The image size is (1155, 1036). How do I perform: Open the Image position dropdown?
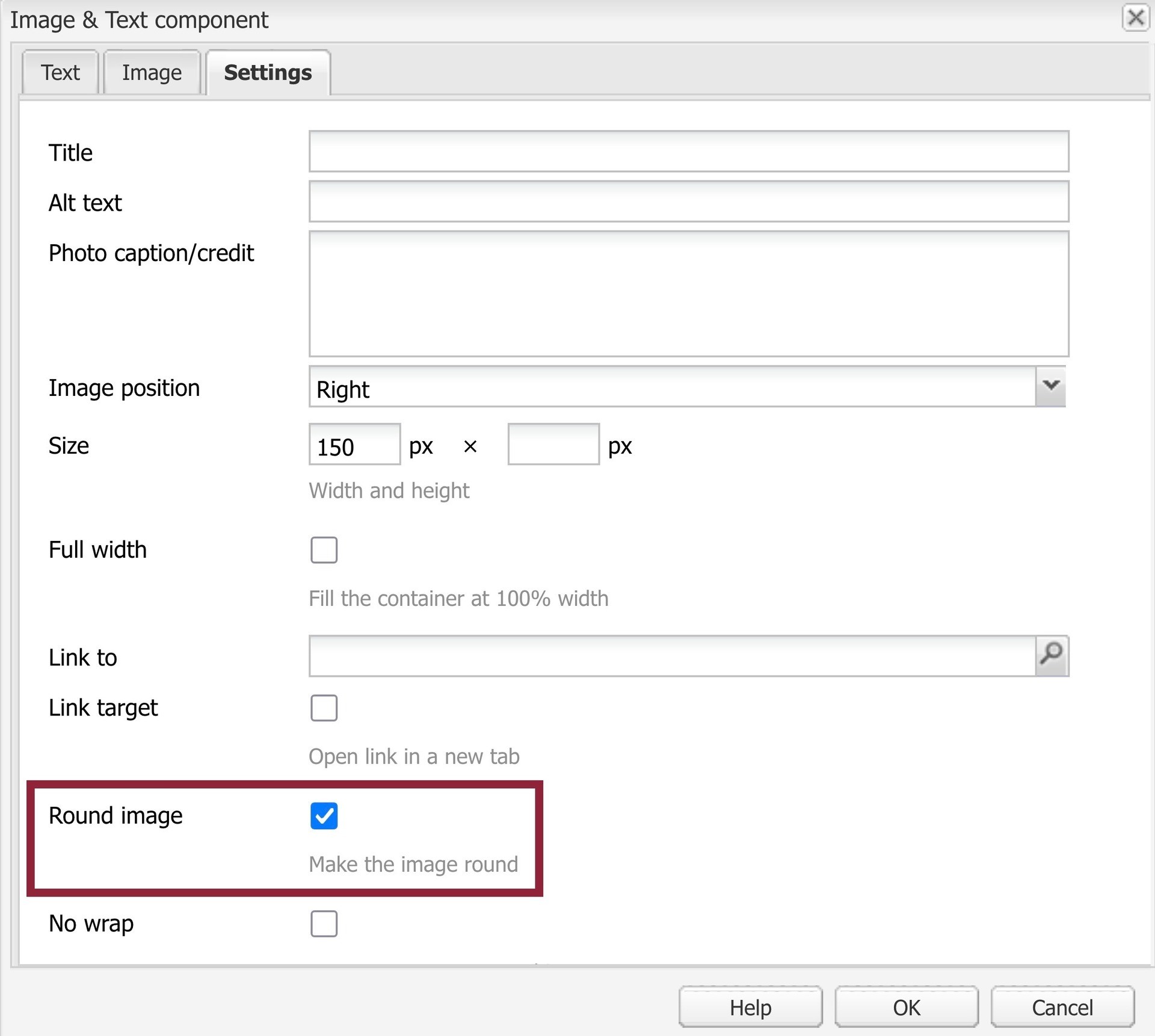click(662, 388)
